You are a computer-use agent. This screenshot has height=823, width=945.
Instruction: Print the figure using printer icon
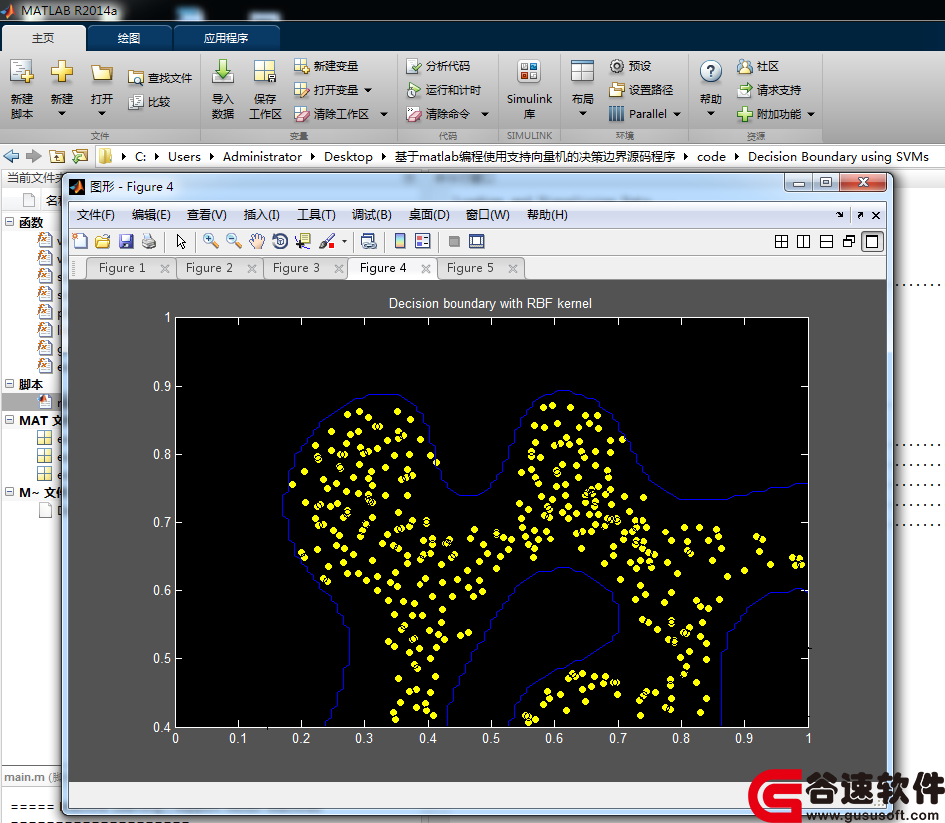point(149,242)
